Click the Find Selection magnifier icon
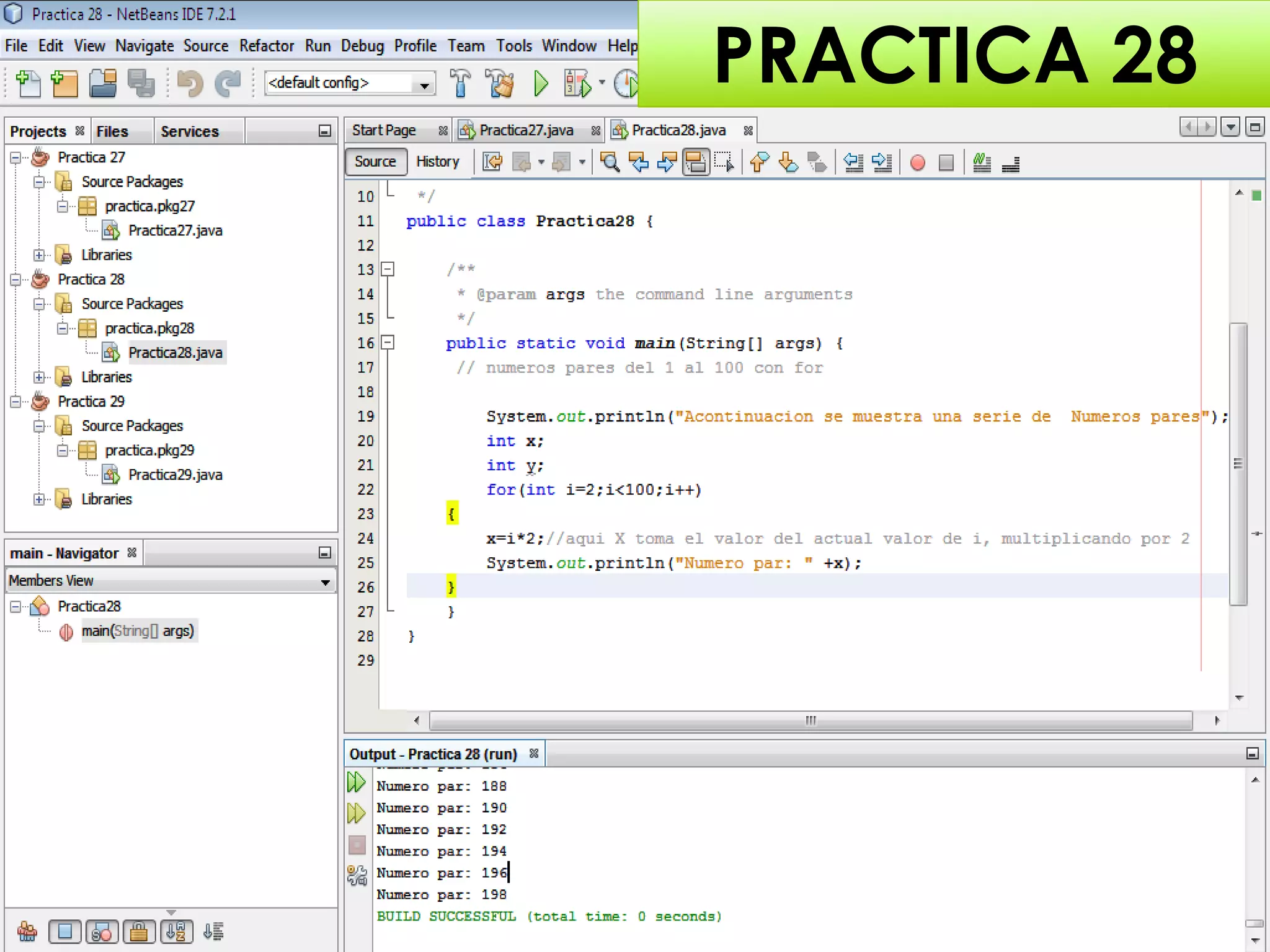Screen dimensions: 1270x952 (x=610, y=162)
